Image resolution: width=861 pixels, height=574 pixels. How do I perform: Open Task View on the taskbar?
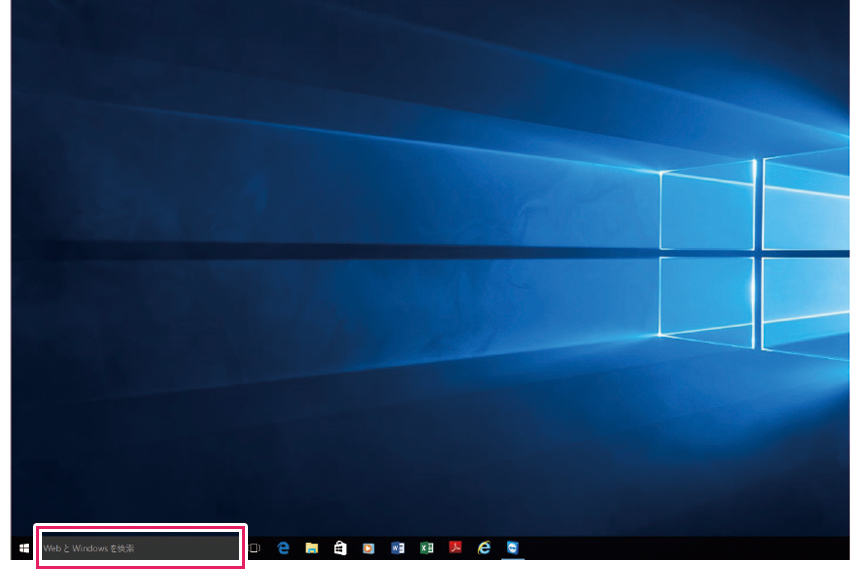pos(255,548)
